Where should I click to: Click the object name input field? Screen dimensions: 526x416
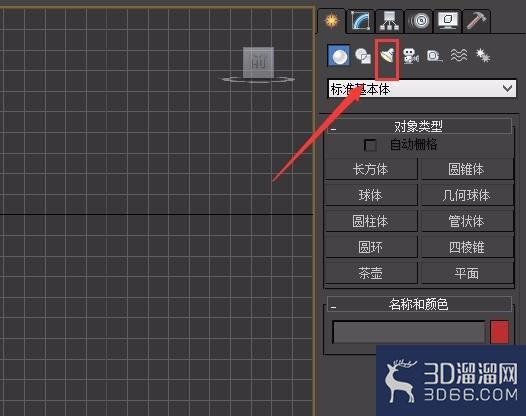click(409, 332)
